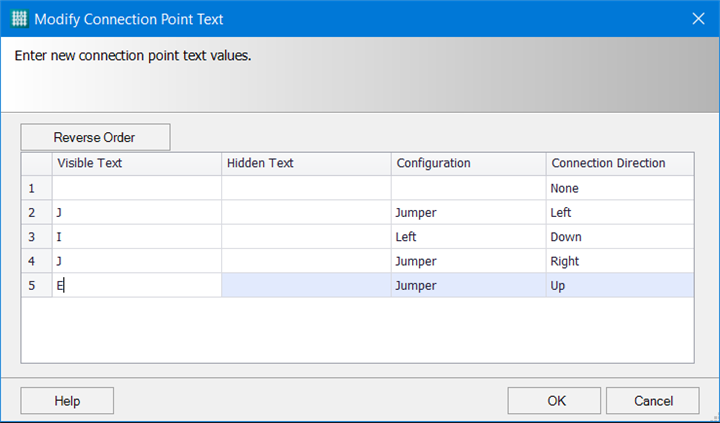Open Connection Direction cell showing Up
Image resolution: width=720 pixels, height=423 pixels.
pos(619,285)
